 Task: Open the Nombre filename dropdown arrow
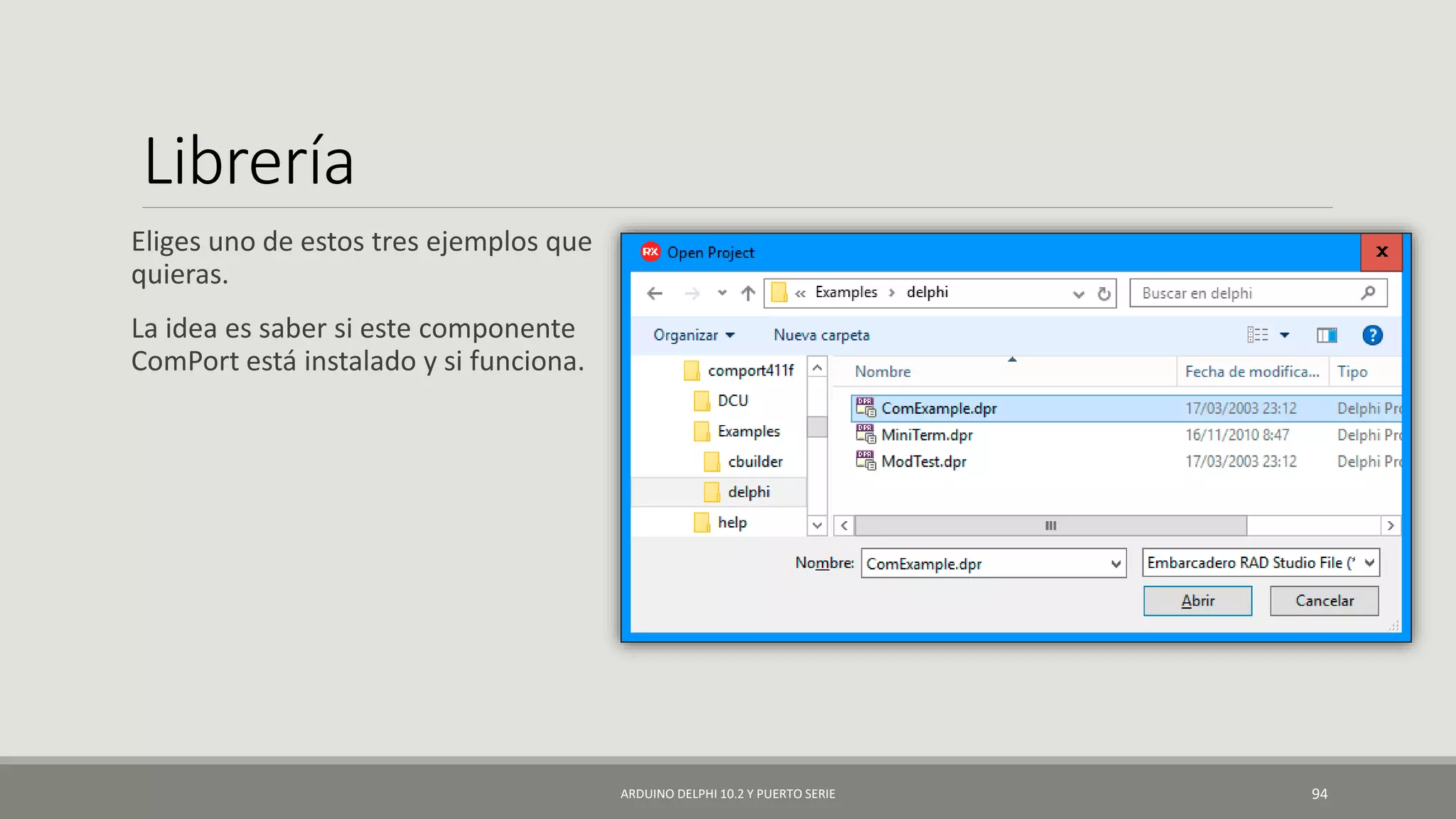[1115, 564]
